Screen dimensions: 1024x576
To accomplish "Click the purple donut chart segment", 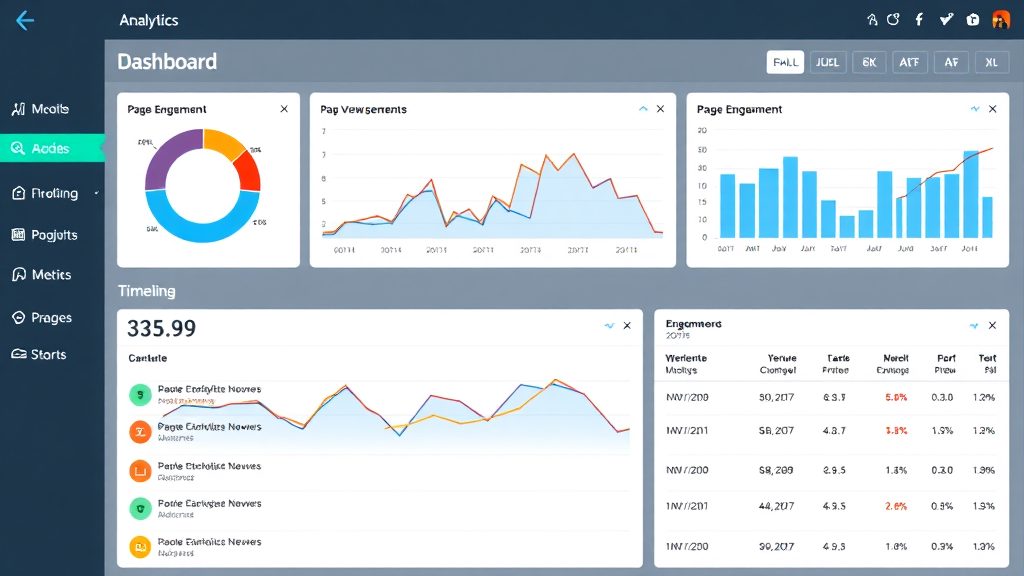I will [165, 157].
